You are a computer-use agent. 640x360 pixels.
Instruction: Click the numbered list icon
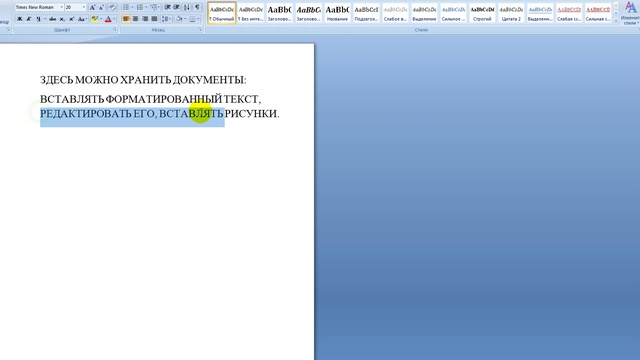(140, 7)
